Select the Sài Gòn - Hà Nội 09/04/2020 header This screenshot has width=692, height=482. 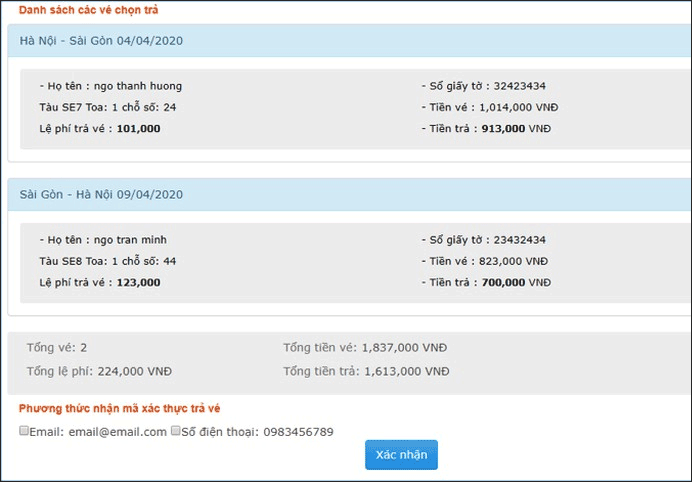(x=101, y=194)
